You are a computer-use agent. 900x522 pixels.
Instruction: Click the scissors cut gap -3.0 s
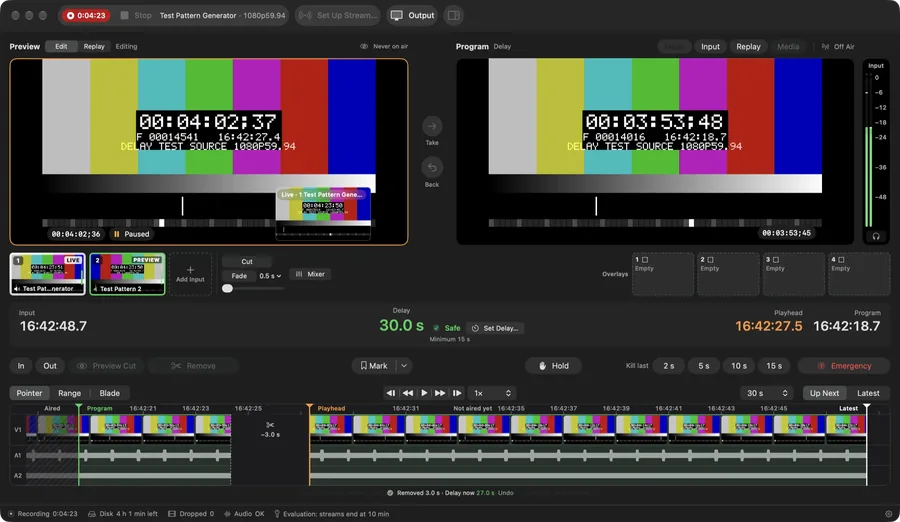tap(270, 430)
